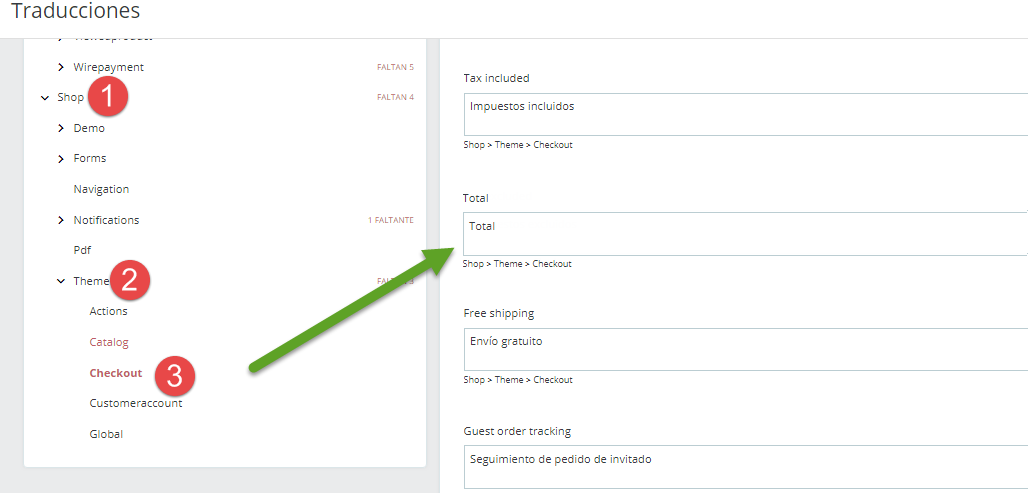
Task: Open the Actions translations section
Action: [x=108, y=311]
